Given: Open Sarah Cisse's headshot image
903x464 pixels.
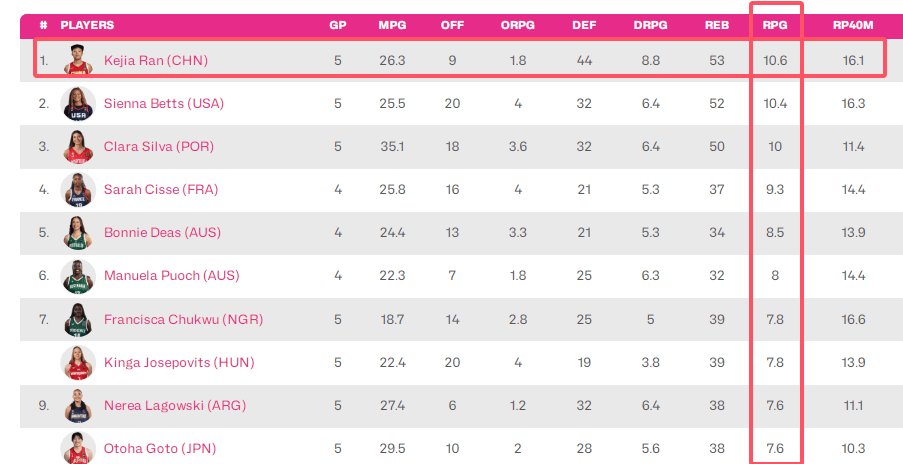Looking at the screenshot, I should tap(78, 189).
